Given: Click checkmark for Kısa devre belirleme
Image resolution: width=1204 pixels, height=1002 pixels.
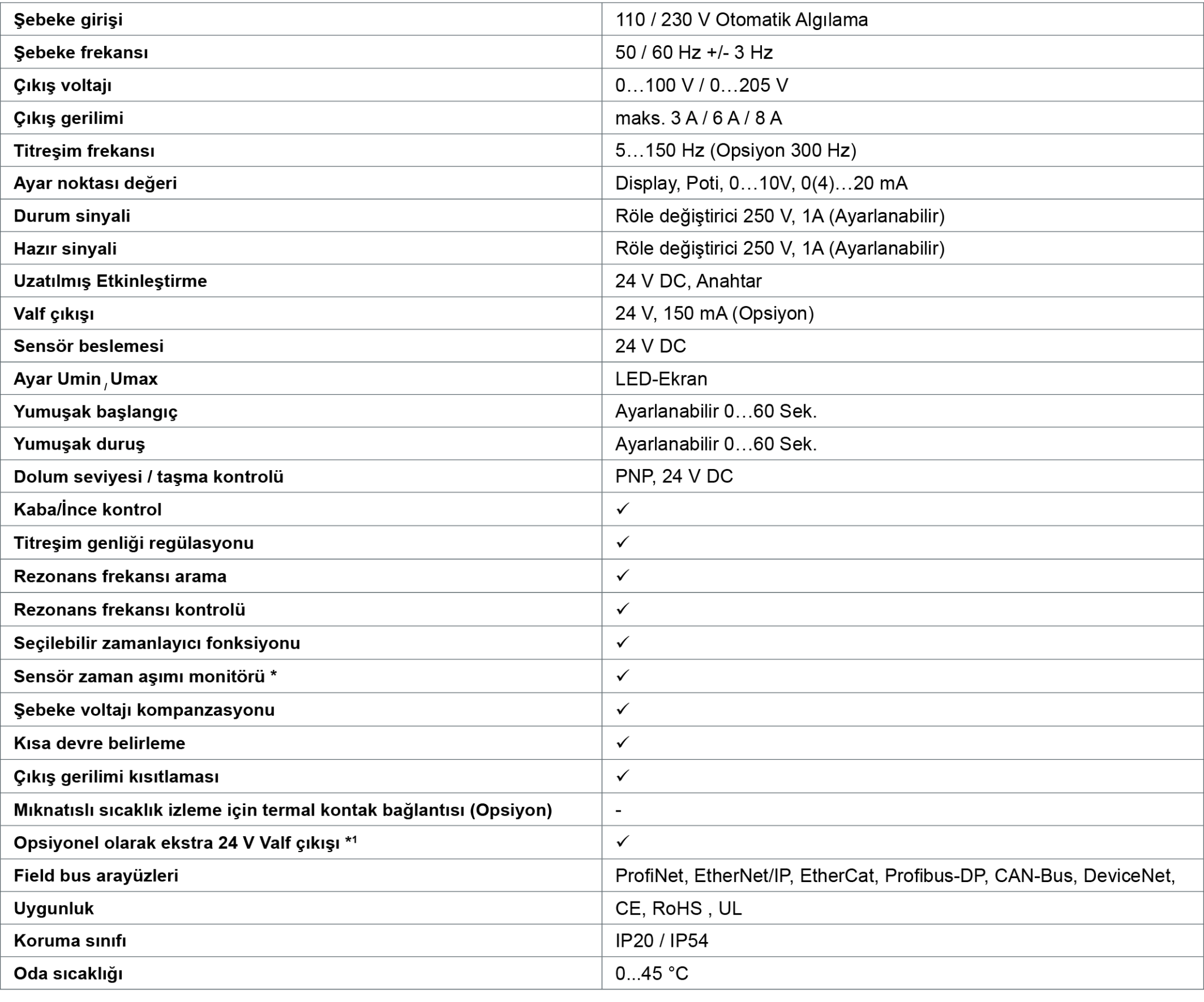Looking at the screenshot, I should 623,743.
